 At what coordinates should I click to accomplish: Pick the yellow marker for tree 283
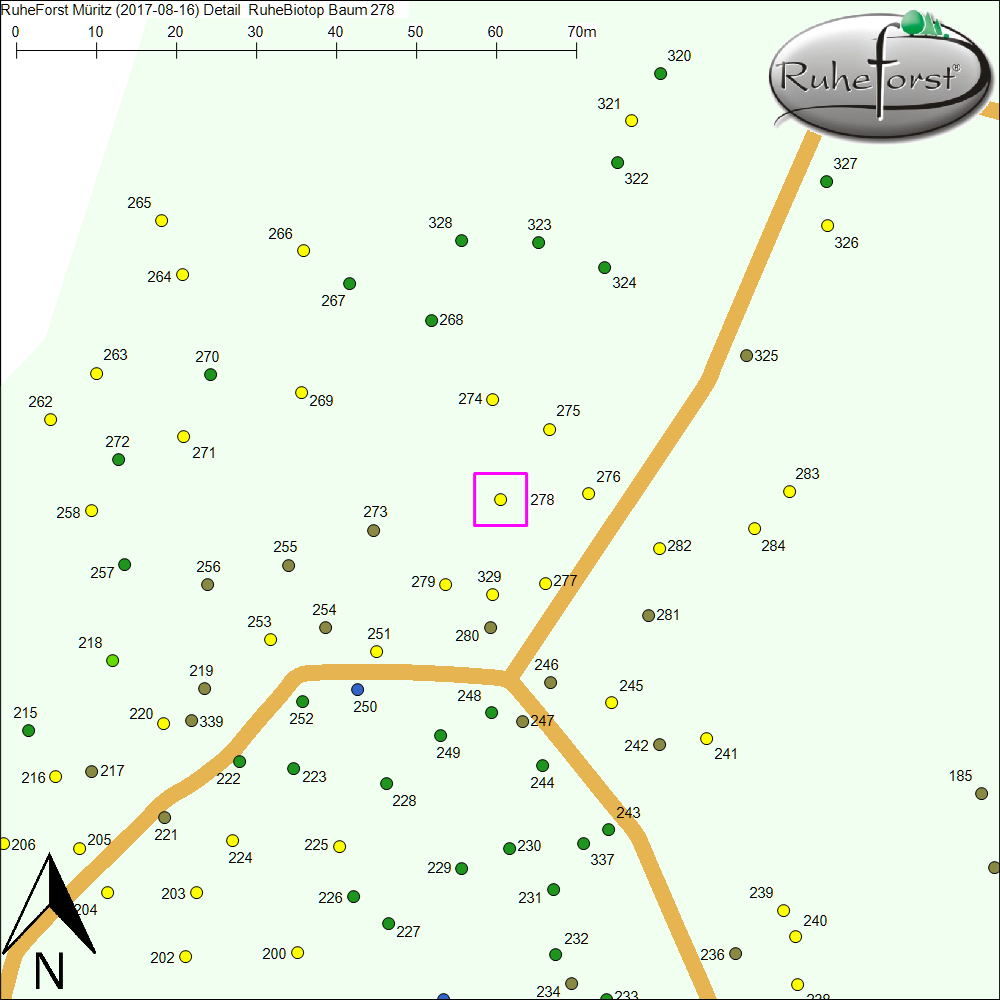coord(790,492)
